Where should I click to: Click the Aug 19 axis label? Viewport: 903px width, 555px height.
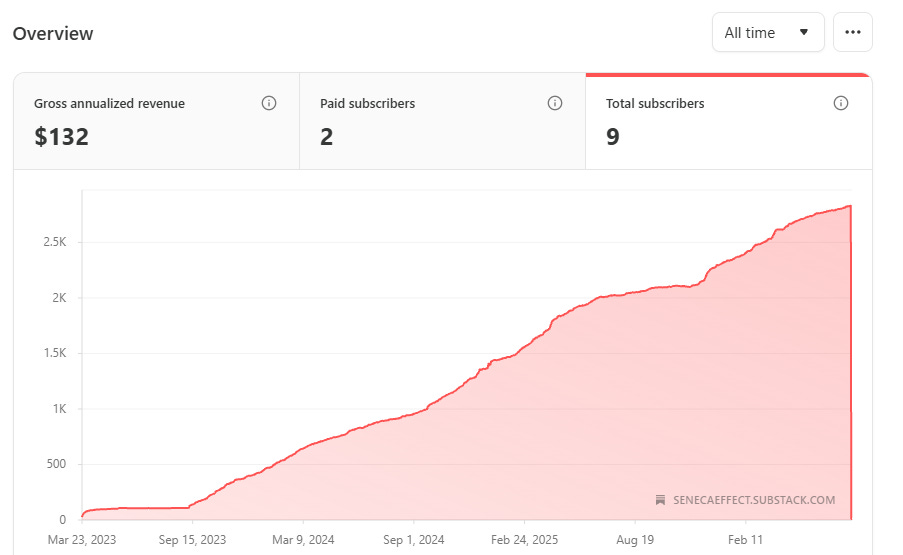click(x=635, y=540)
